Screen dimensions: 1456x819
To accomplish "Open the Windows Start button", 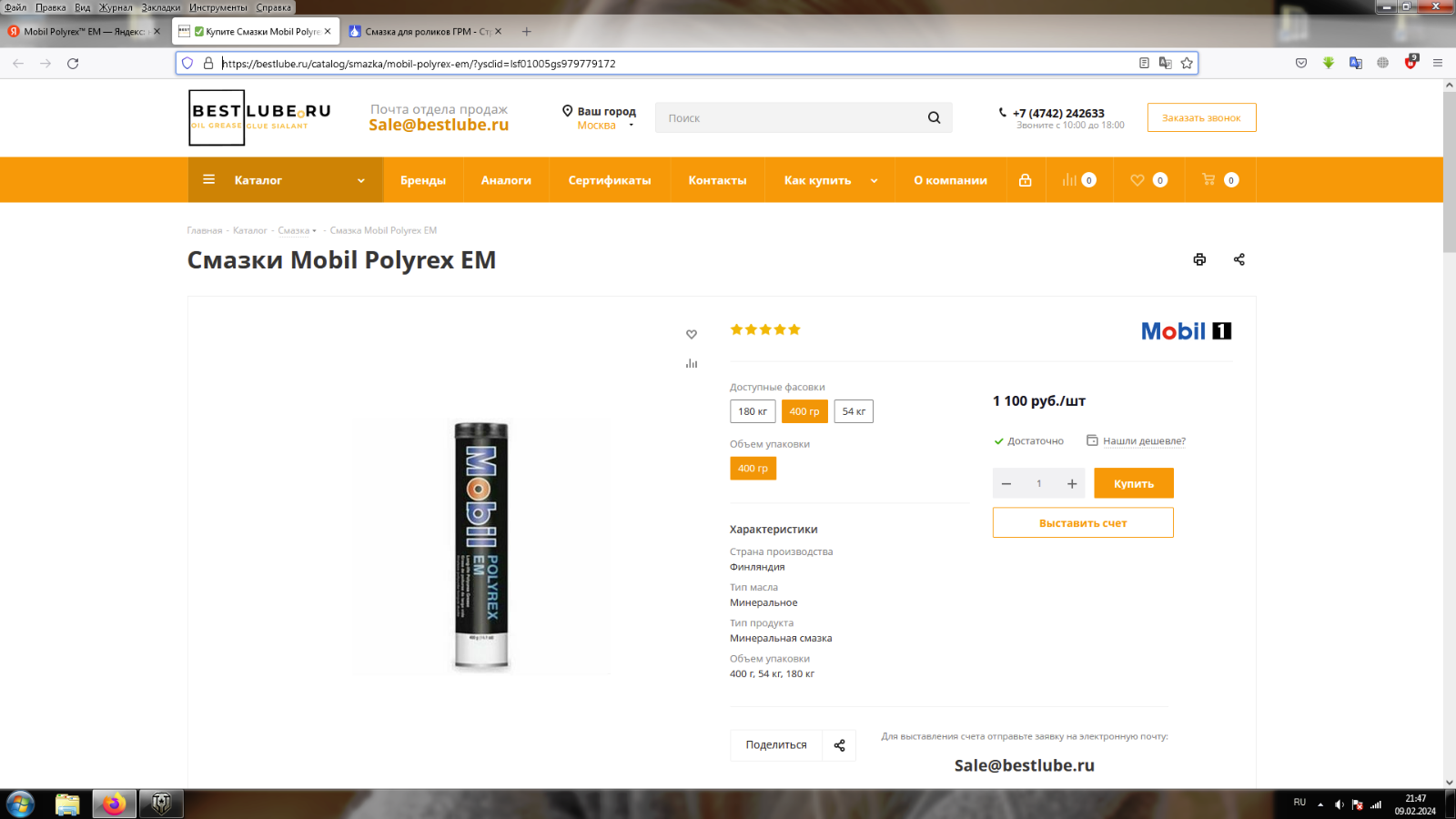I will click(20, 804).
